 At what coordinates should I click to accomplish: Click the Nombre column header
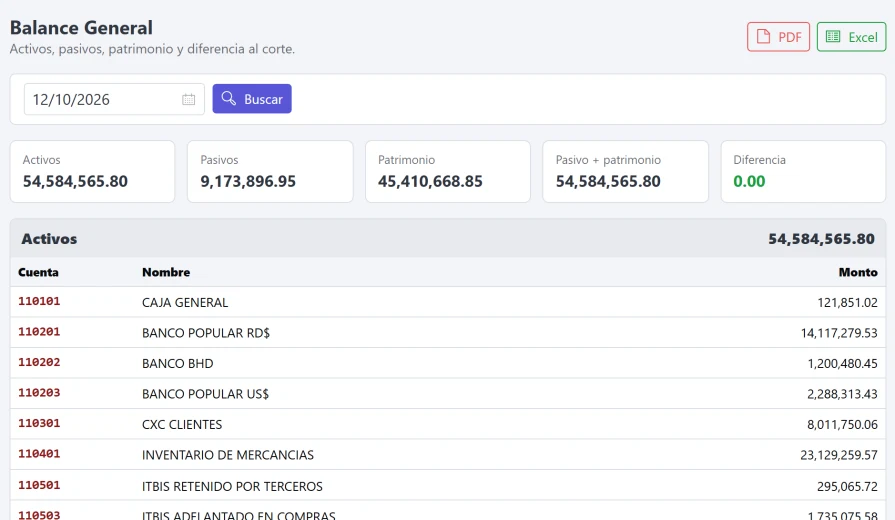[166, 272]
